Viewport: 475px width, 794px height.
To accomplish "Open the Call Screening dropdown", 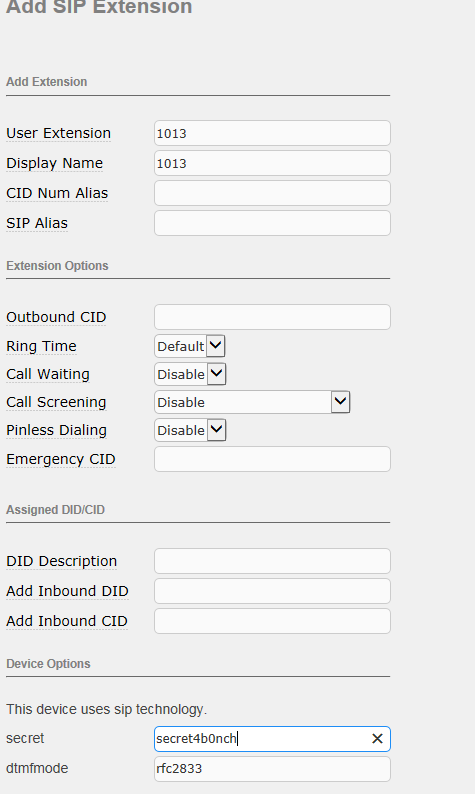I will (x=252, y=402).
